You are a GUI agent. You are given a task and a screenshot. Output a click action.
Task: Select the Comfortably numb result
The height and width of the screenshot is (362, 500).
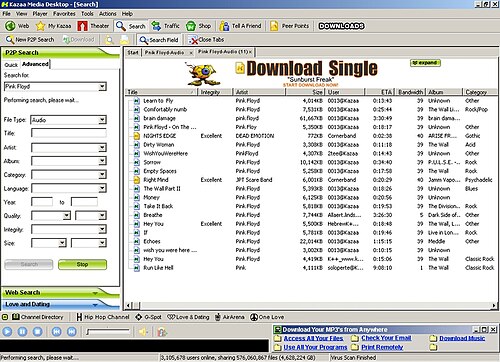tap(165, 109)
